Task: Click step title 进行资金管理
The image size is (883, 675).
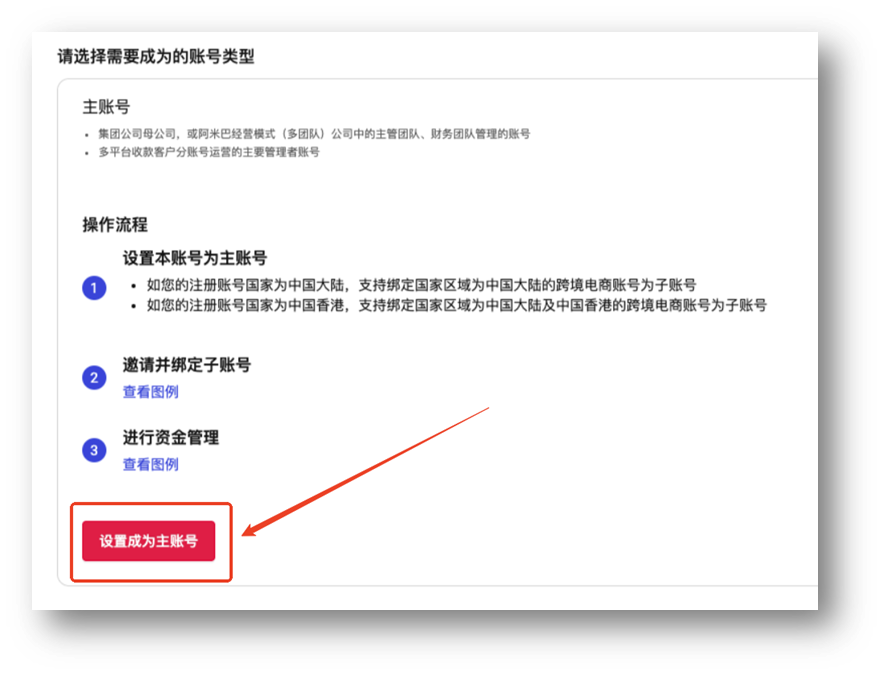Action: (171, 437)
